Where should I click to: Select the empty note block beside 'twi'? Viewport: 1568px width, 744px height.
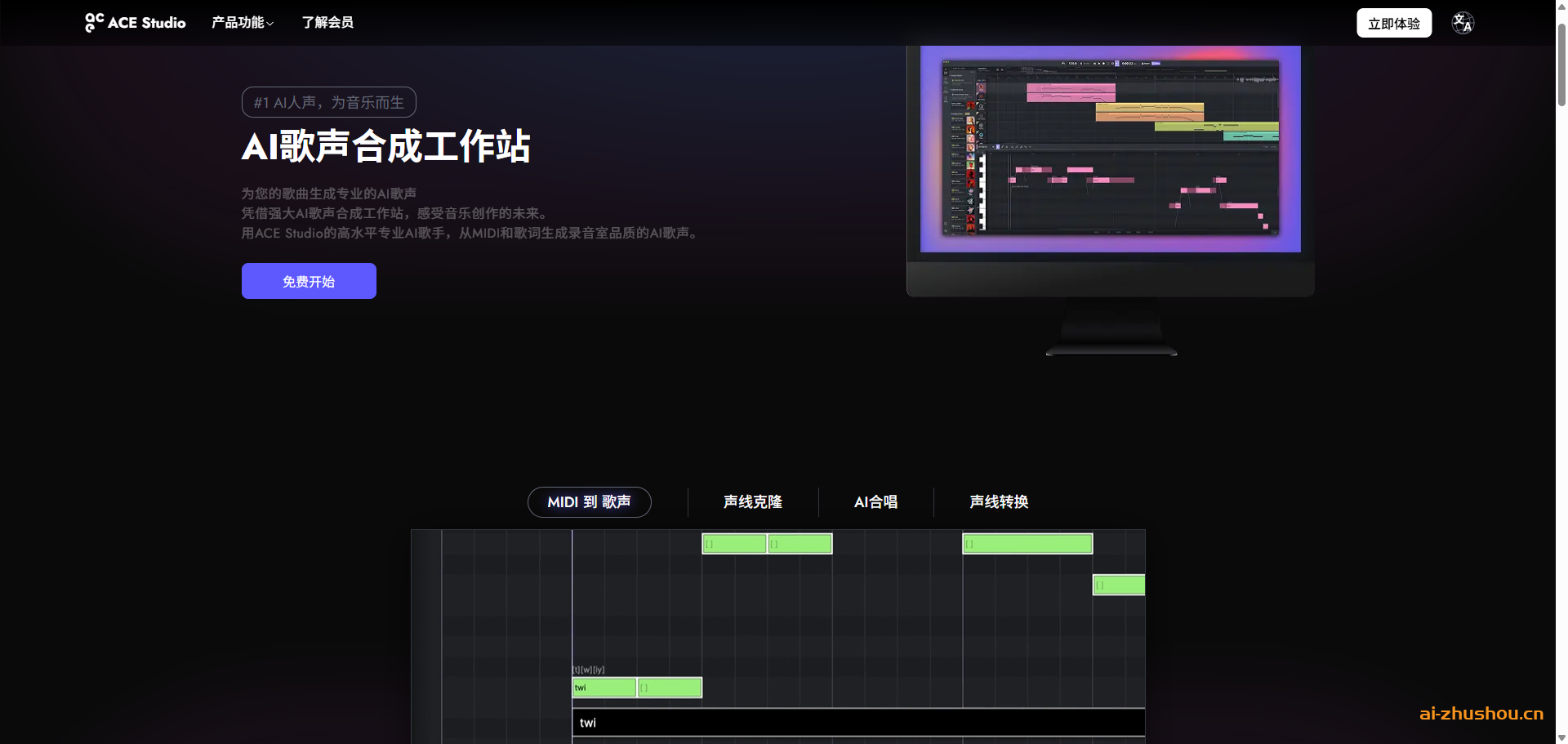pyautogui.click(x=670, y=688)
